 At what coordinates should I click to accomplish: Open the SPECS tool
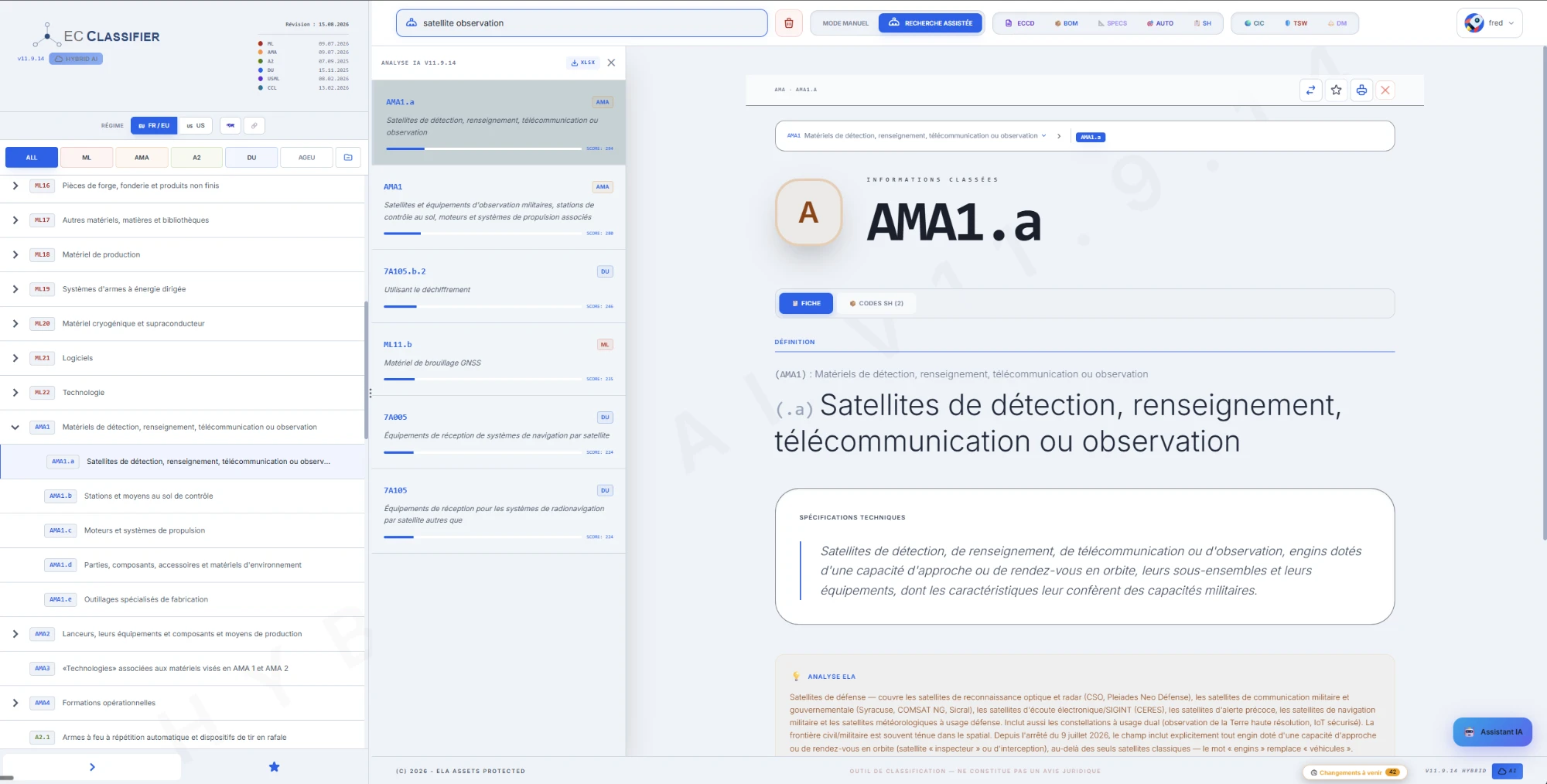tap(1112, 23)
